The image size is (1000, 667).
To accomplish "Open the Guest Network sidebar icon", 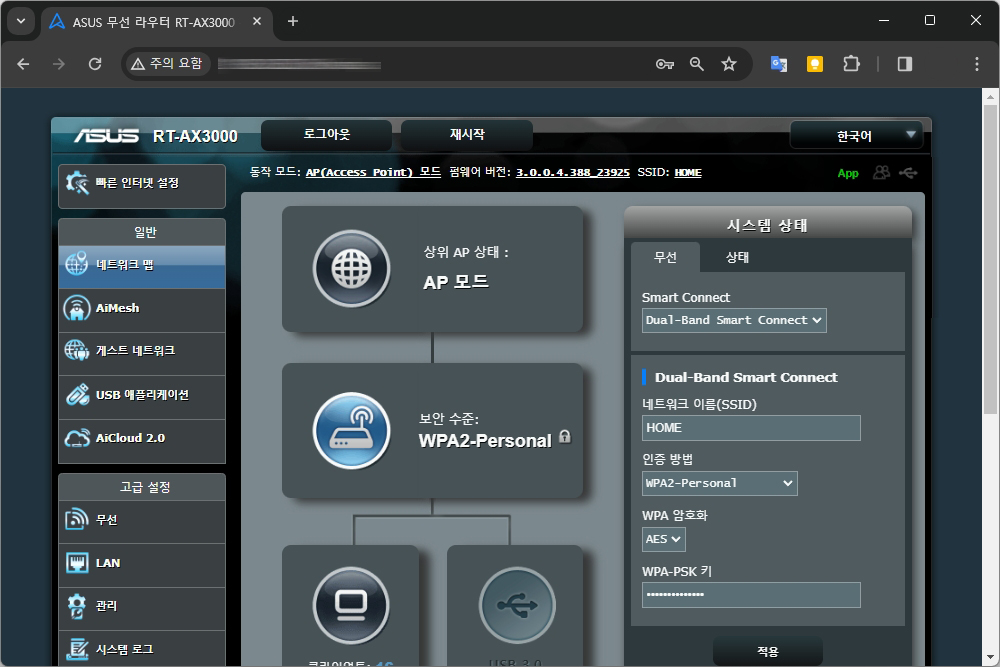I will 77,350.
